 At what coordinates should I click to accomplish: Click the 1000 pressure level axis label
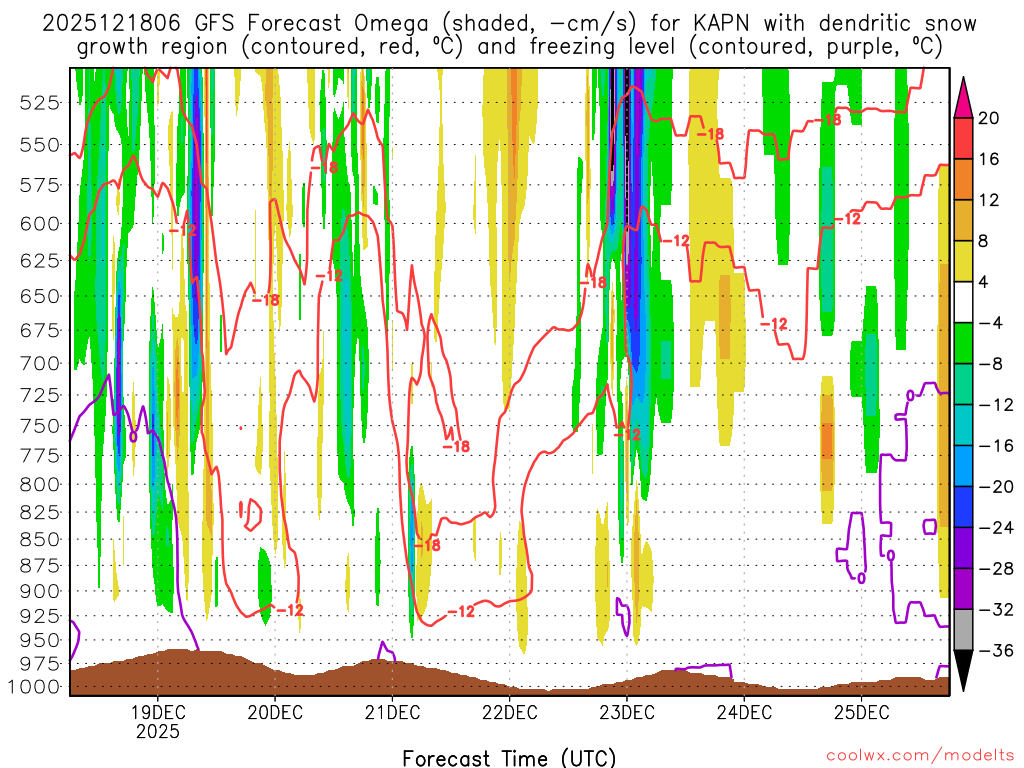[35, 686]
